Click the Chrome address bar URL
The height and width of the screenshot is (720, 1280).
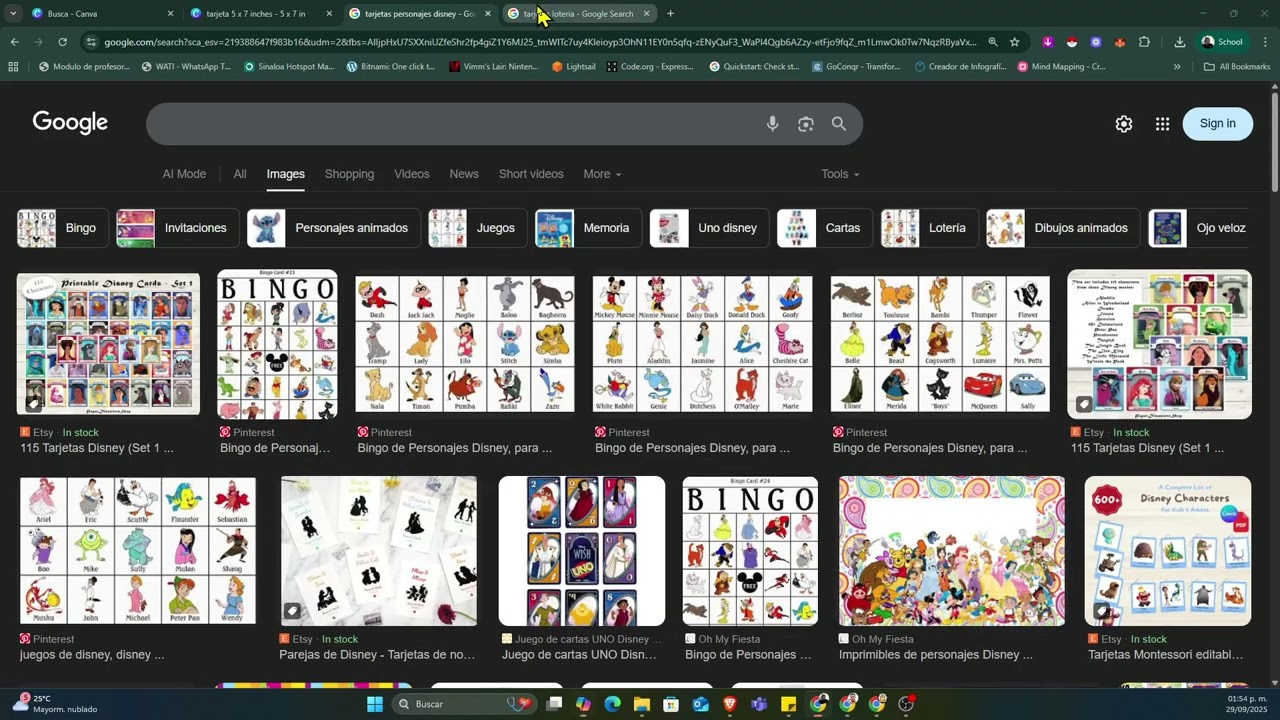[x=540, y=42]
